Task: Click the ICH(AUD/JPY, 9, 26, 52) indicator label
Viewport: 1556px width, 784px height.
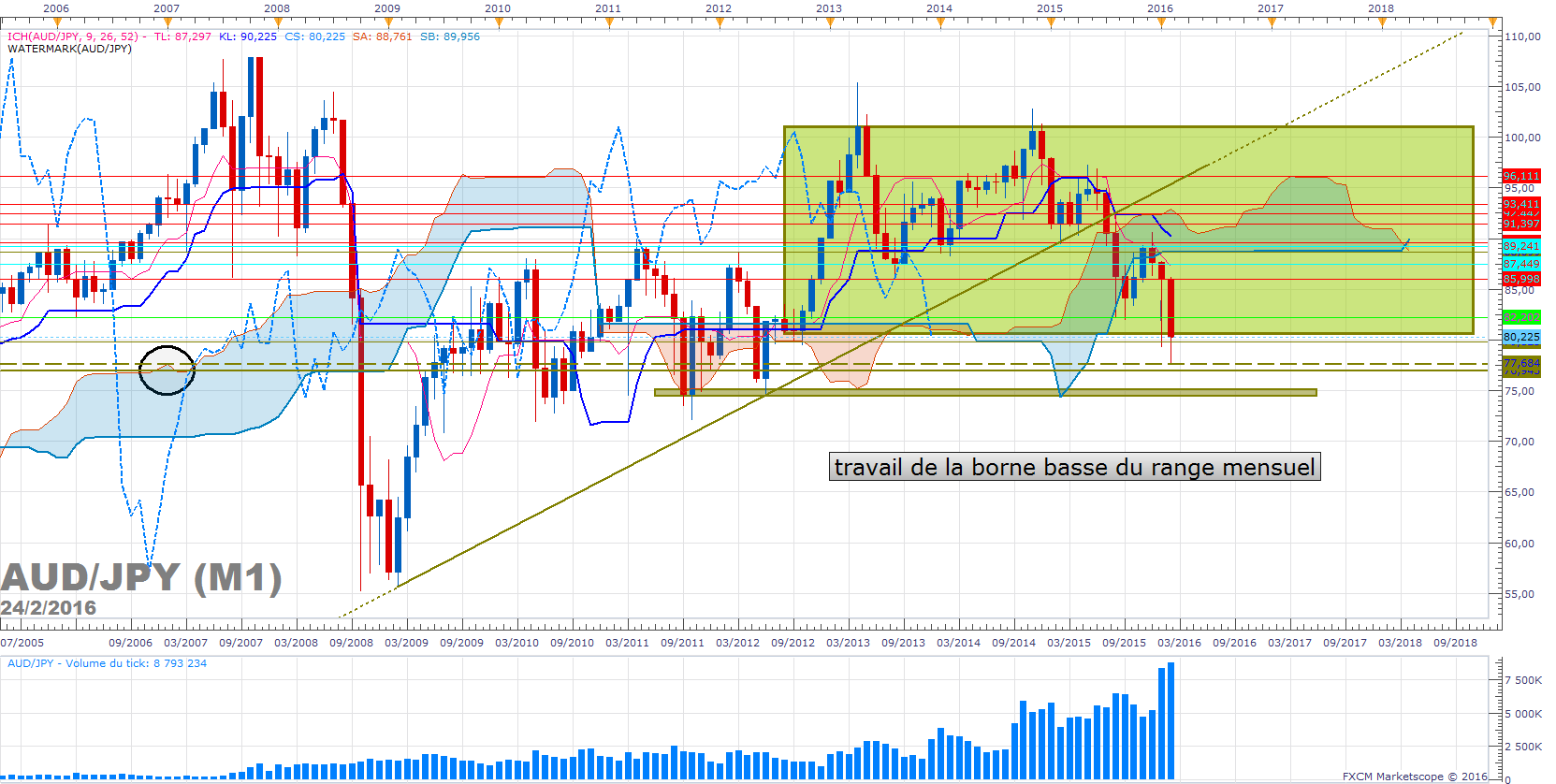Action: (73, 36)
